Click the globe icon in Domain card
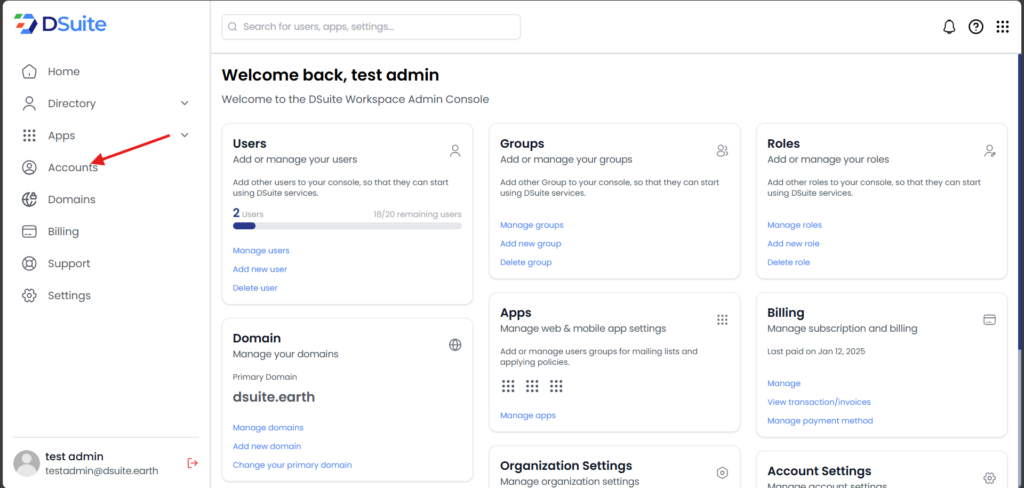 click(x=455, y=345)
